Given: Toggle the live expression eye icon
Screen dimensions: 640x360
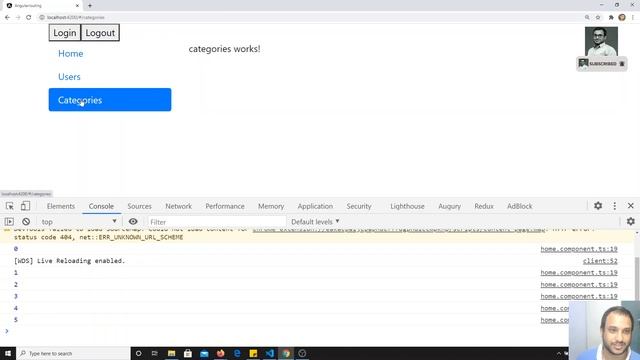Looking at the screenshot, I should [x=133, y=221].
